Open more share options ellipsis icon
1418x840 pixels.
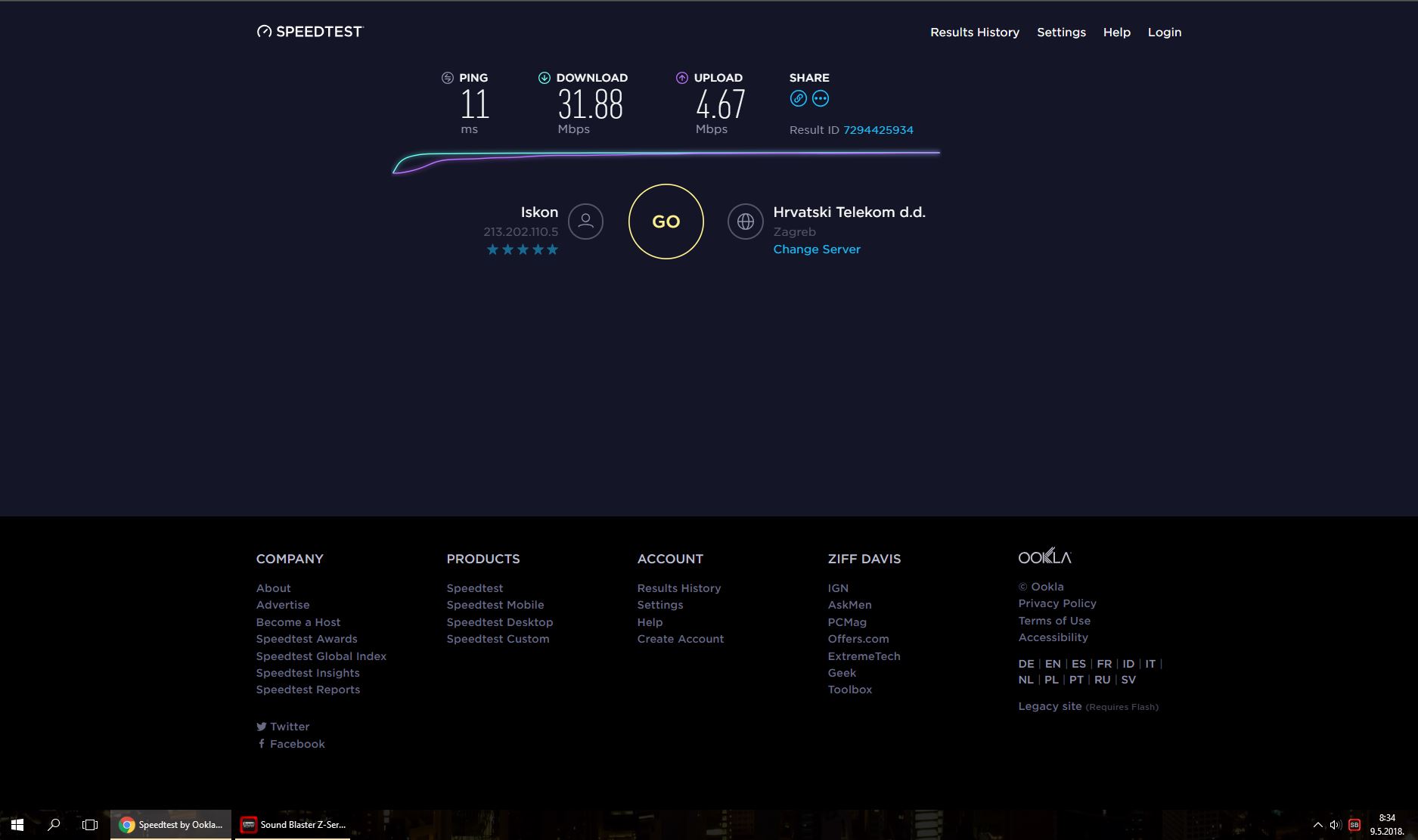(x=821, y=98)
